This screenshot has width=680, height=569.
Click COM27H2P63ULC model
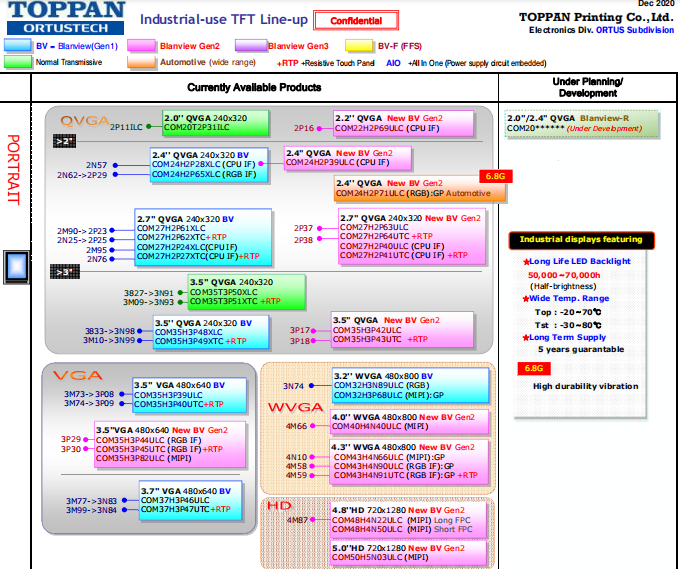(374, 227)
